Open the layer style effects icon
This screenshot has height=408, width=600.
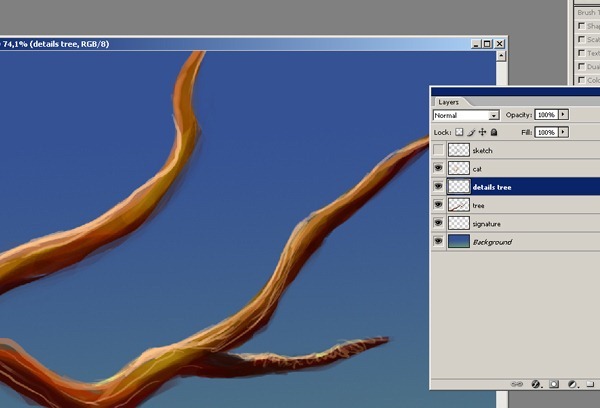coord(536,383)
